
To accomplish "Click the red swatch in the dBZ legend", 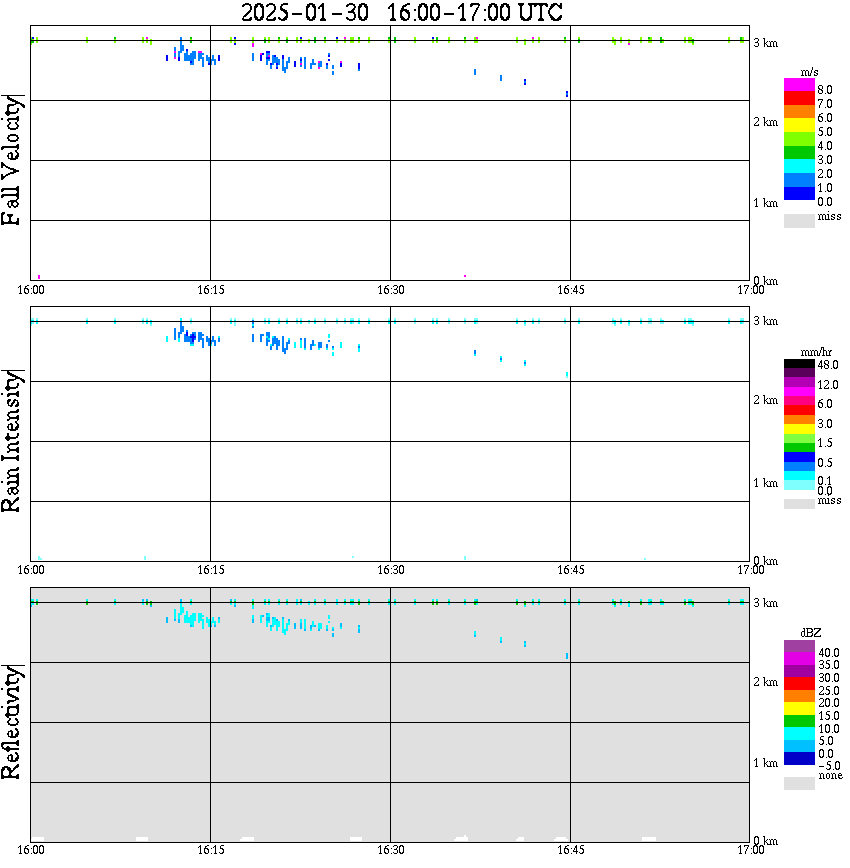I will [799, 684].
